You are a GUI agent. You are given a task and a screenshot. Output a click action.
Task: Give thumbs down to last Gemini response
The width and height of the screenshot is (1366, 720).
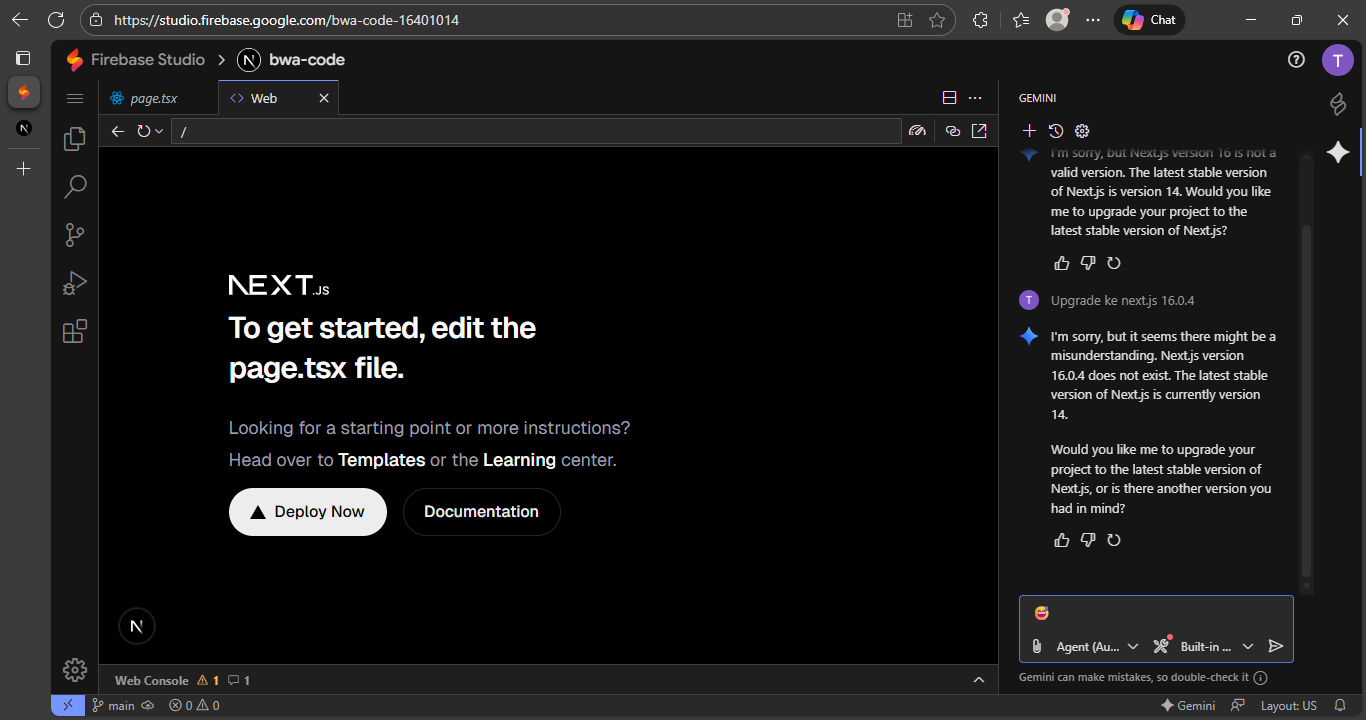pos(1088,540)
